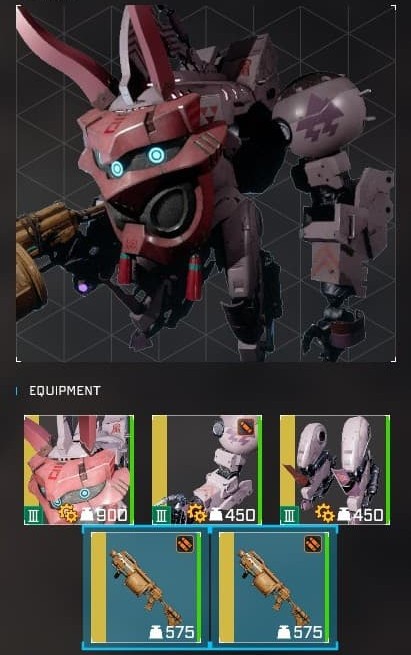This screenshot has height=655, width=411.
Task: Click the EQUIPMENT section header
Action: (x=64, y=391)
